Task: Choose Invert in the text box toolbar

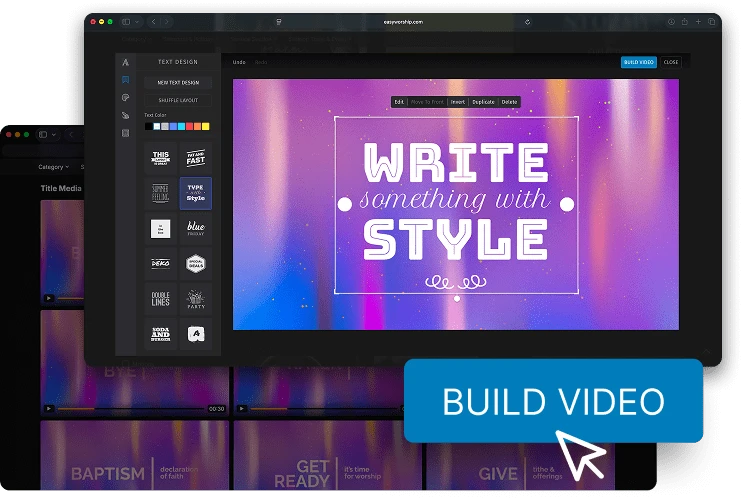Action: point(457,102)
